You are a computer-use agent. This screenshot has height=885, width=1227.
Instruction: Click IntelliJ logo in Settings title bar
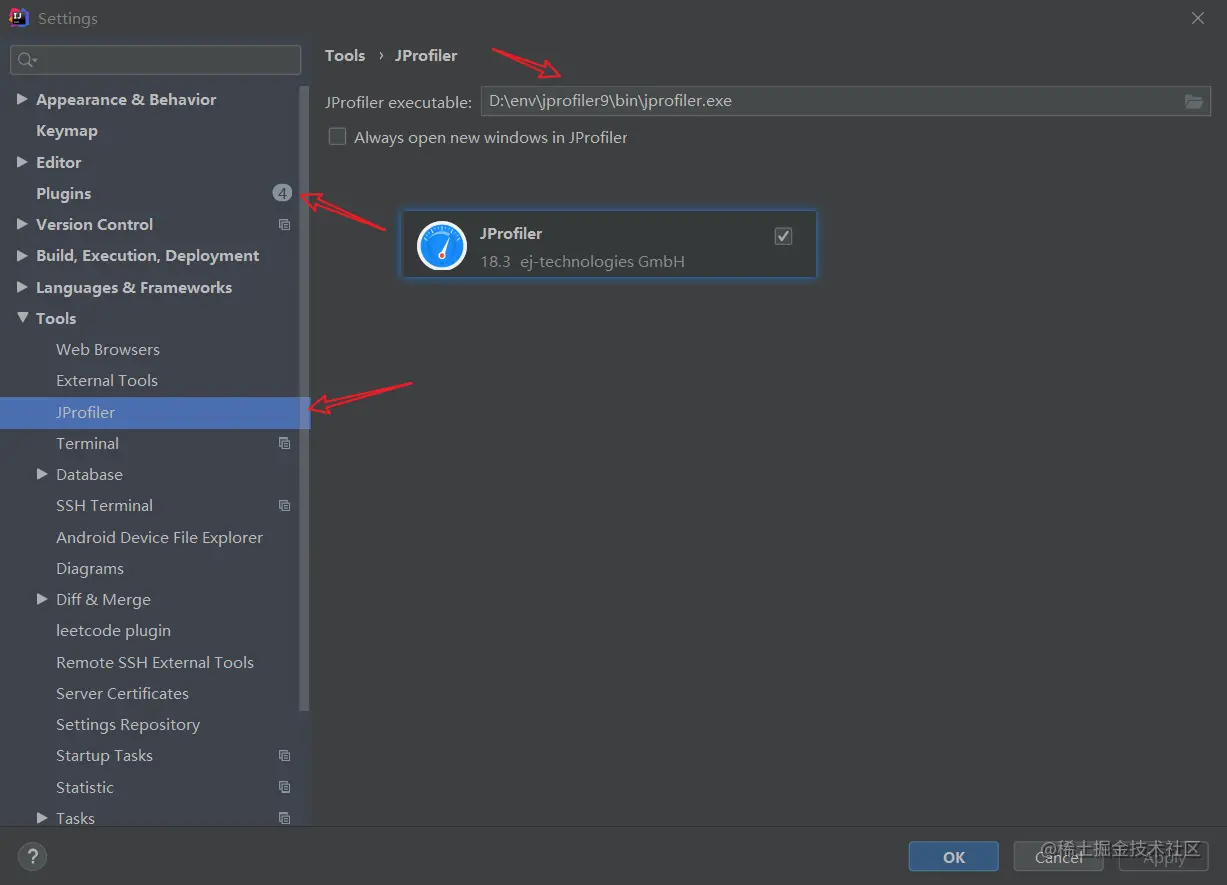19,18
